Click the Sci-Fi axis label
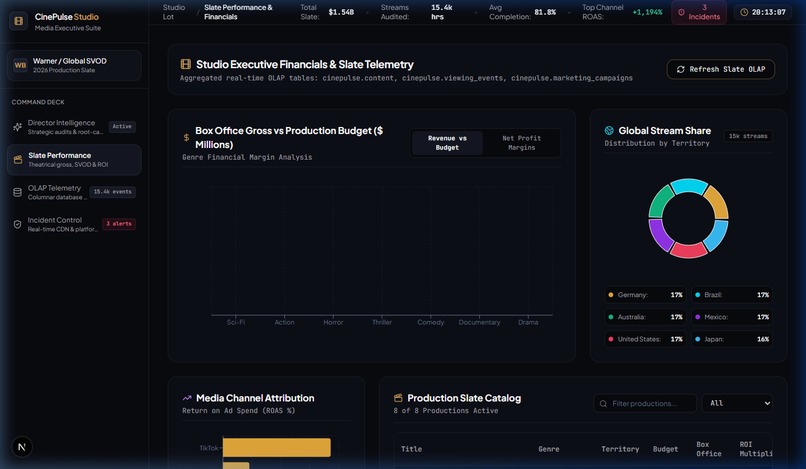This screenshot has width=806, height=469. pos(236,322)
